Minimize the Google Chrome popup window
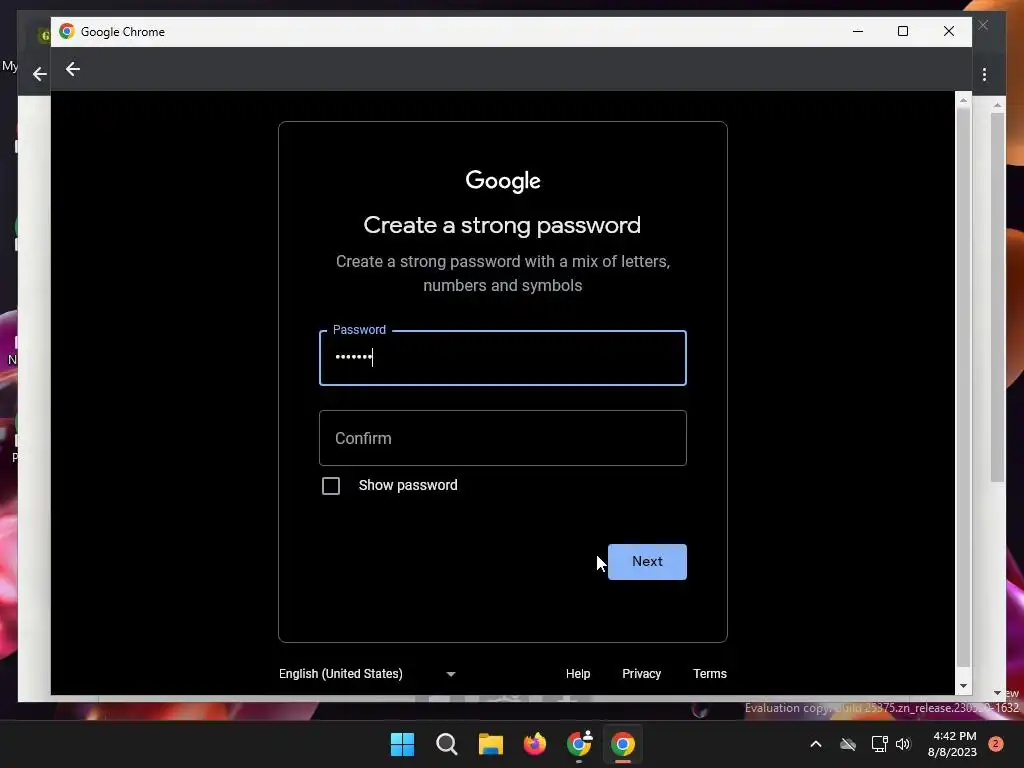1024x768 pixels. click(x=858, y=31)
